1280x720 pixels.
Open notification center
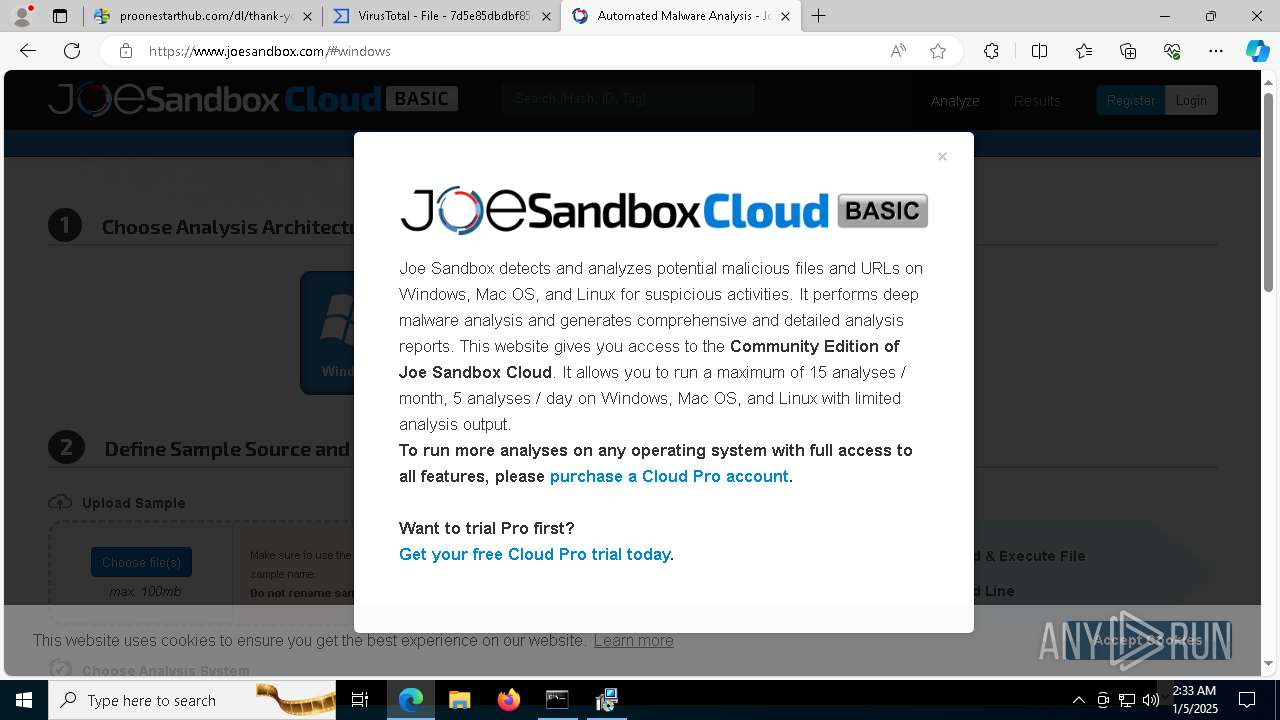pyautogui.click(x=1248, y=700)
